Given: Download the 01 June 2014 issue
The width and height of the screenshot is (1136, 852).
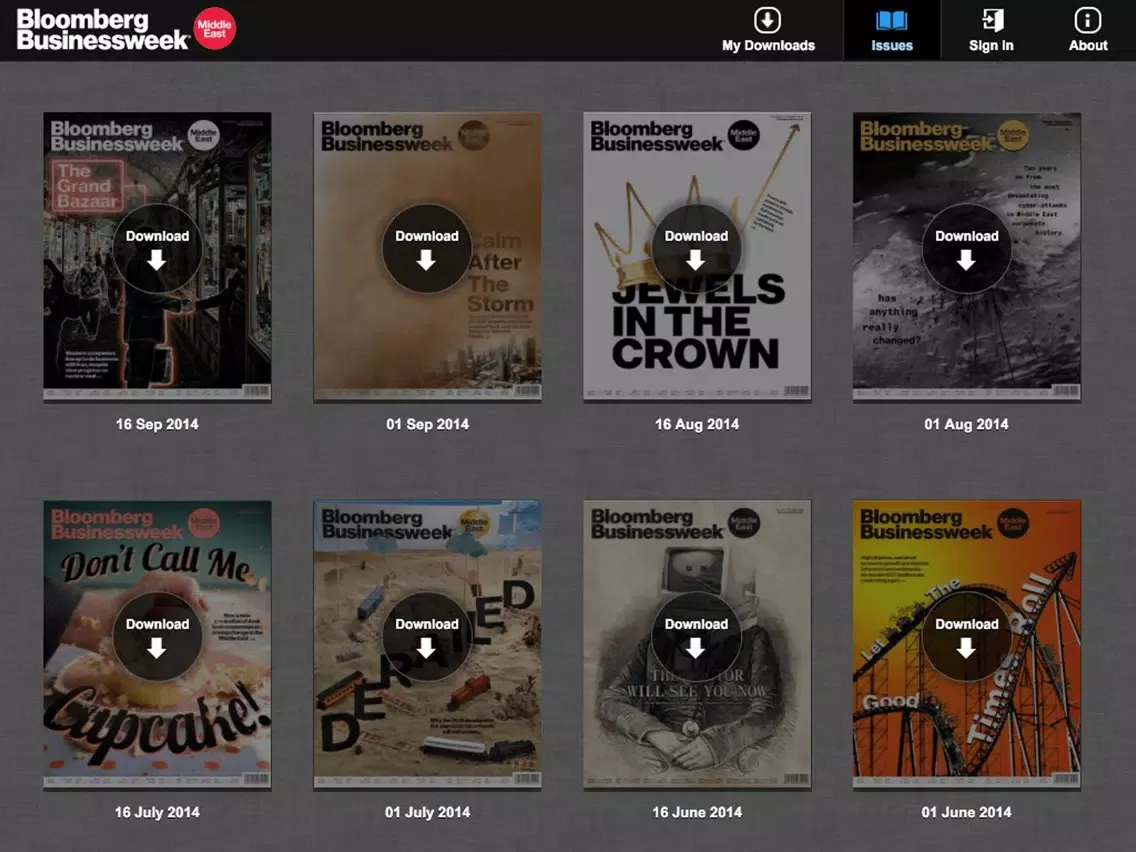Looking at the screenshot, I should [966, 637].
